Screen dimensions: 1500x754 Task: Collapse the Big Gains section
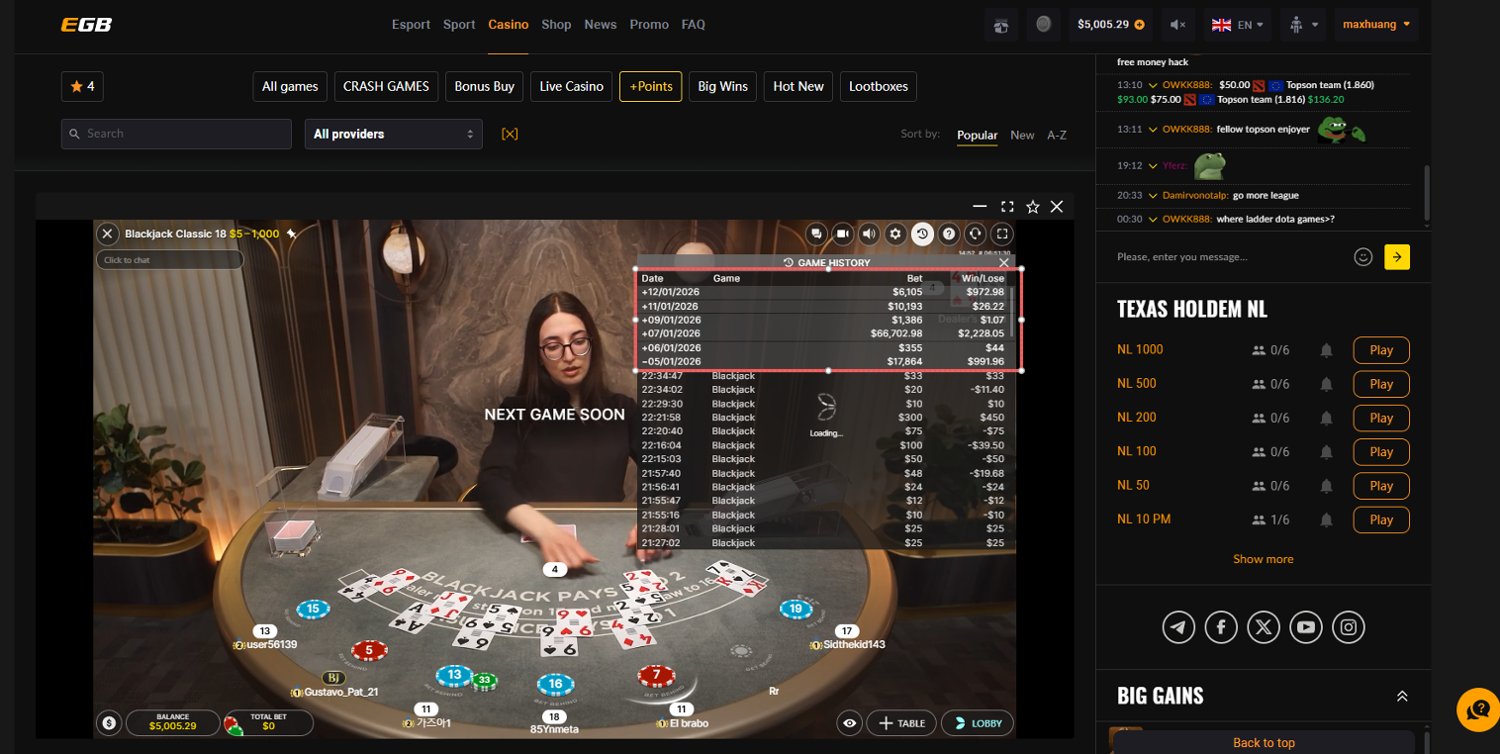[x=1402, y=696]
